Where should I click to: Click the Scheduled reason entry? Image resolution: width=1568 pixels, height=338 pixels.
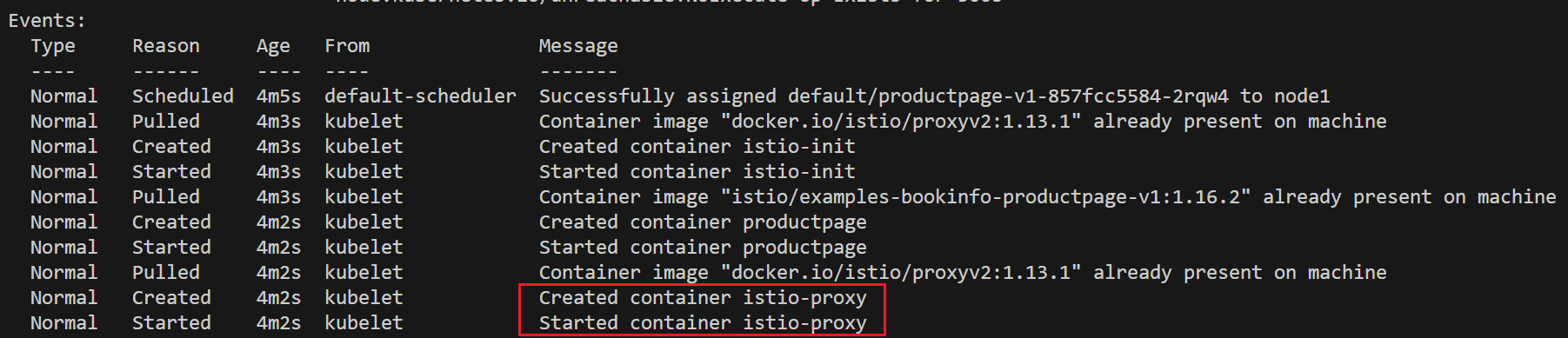[x=183, y=96]
